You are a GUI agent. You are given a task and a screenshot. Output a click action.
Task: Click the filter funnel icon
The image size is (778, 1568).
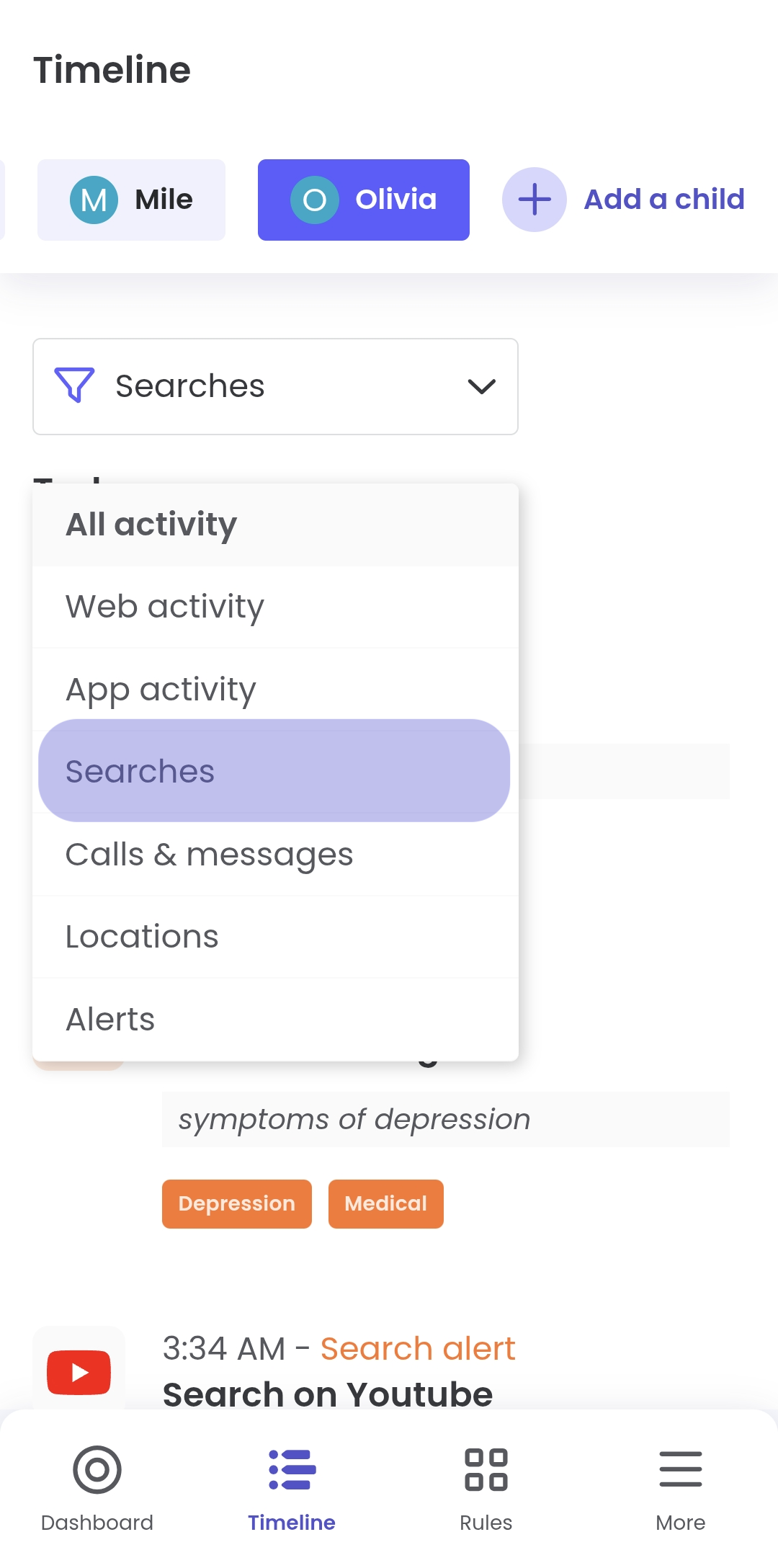pos(75,386)
